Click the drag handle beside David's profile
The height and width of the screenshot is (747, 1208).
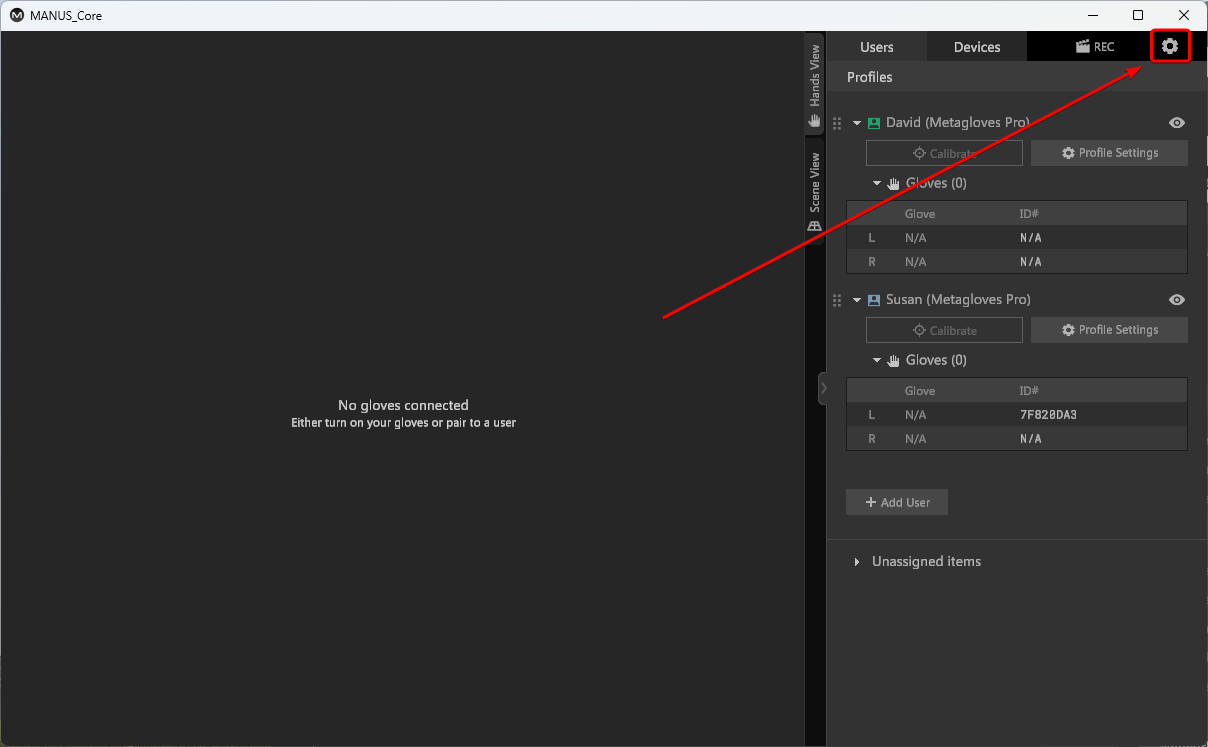(x=837, y=123)
